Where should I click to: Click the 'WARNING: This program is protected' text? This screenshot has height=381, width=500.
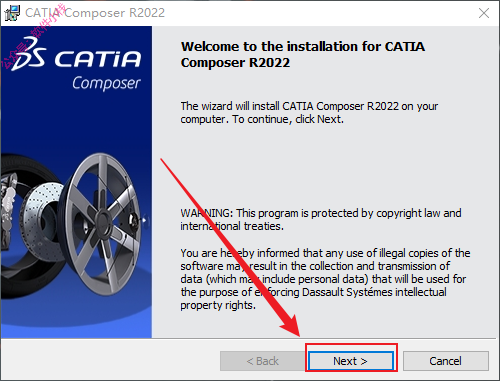(x=321, y=219)
